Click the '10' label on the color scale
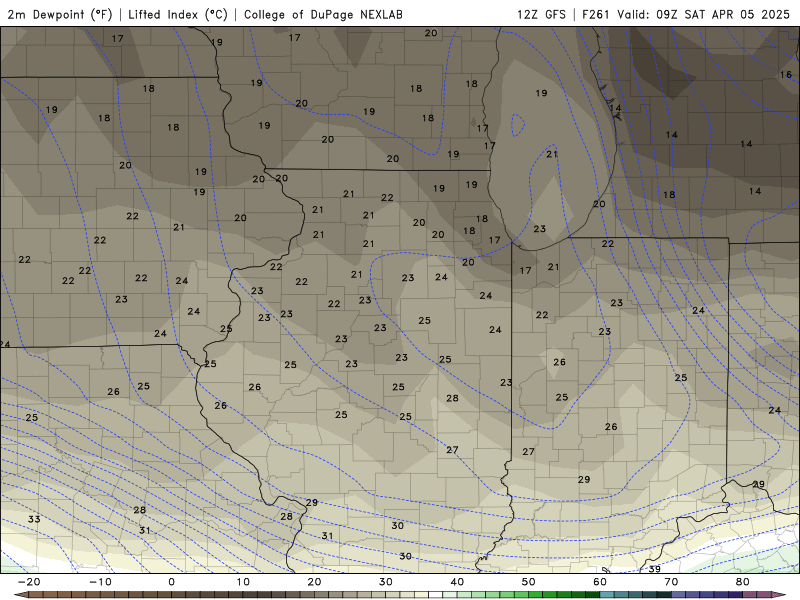This screenshot has width=800, height=600. click(243, 582)
